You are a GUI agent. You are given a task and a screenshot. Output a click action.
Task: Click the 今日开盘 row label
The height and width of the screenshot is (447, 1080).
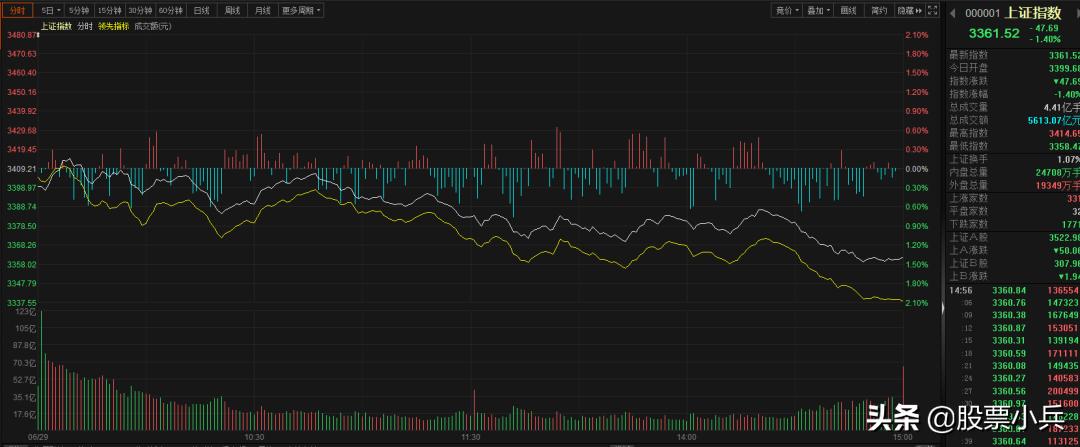coord(968,68)
